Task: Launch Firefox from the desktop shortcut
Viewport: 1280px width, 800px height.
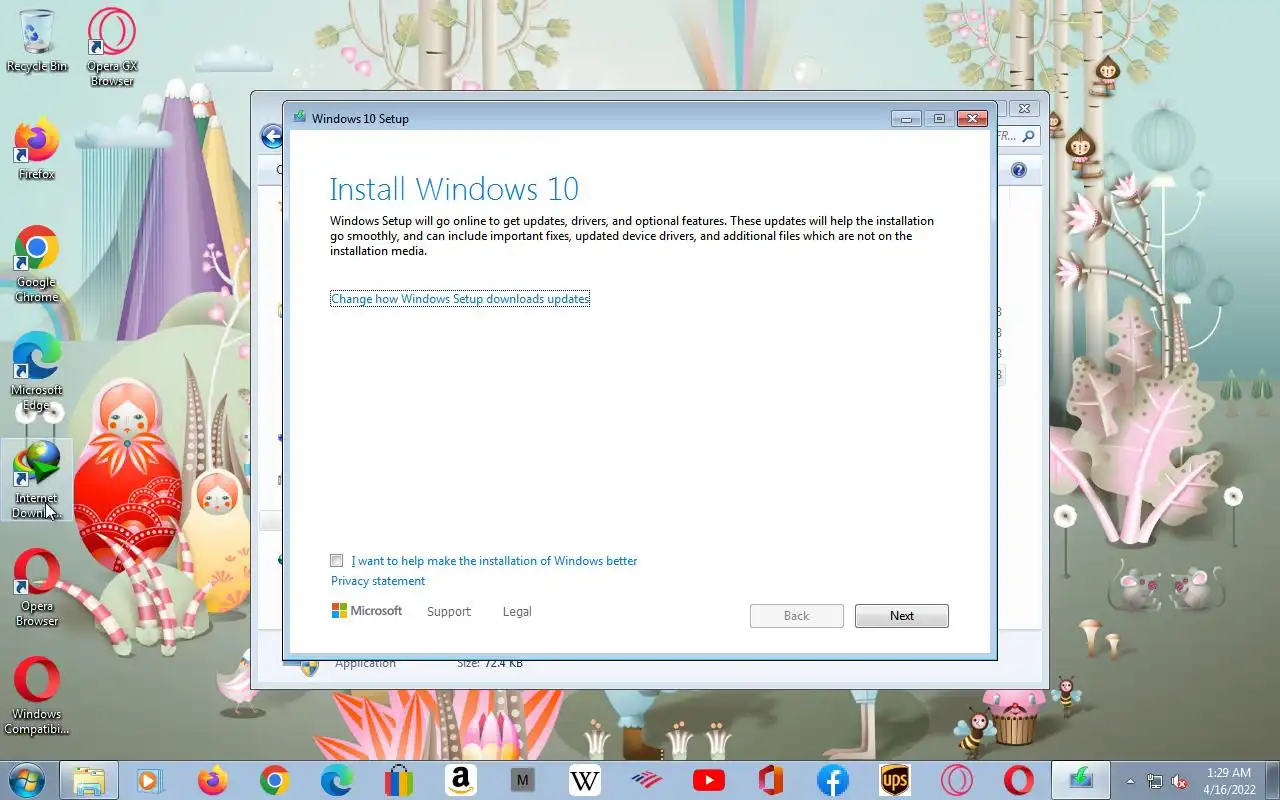Action: coord(37,150)
